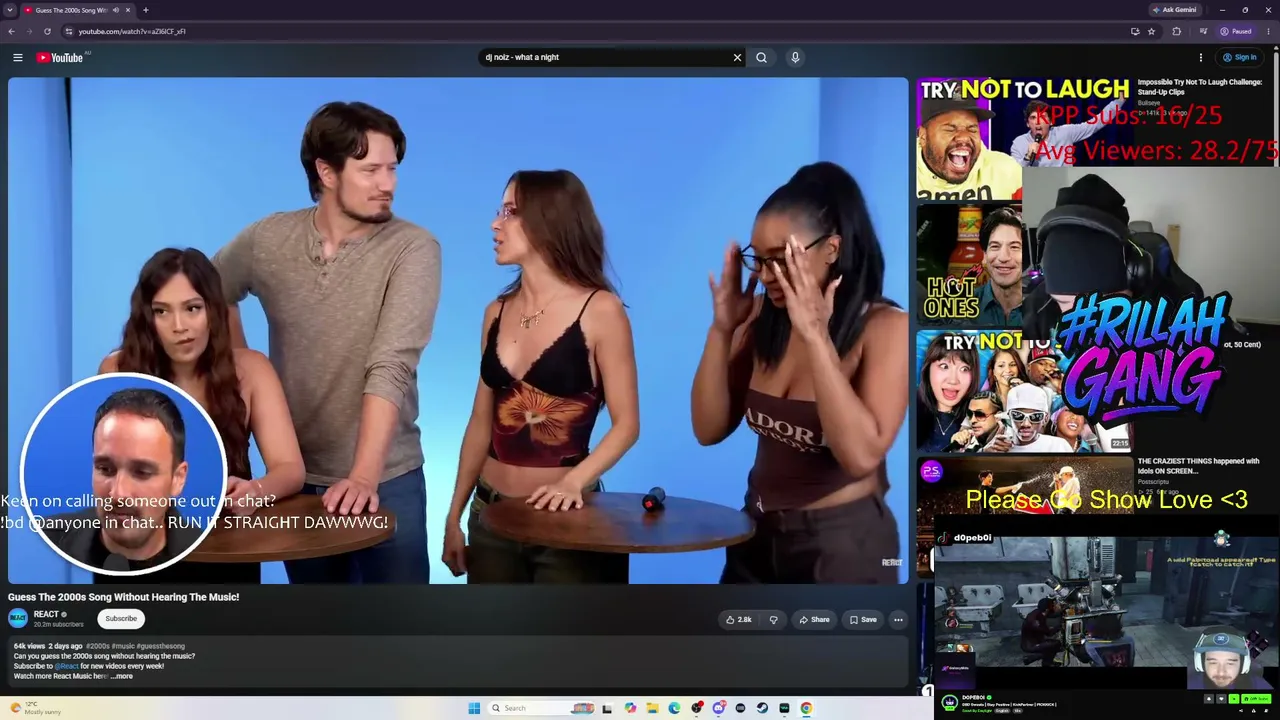The width and height of the screenshot is (1280, 720).
Task: Open Steam from the taskbar
Action: click(x=762, y=708)
